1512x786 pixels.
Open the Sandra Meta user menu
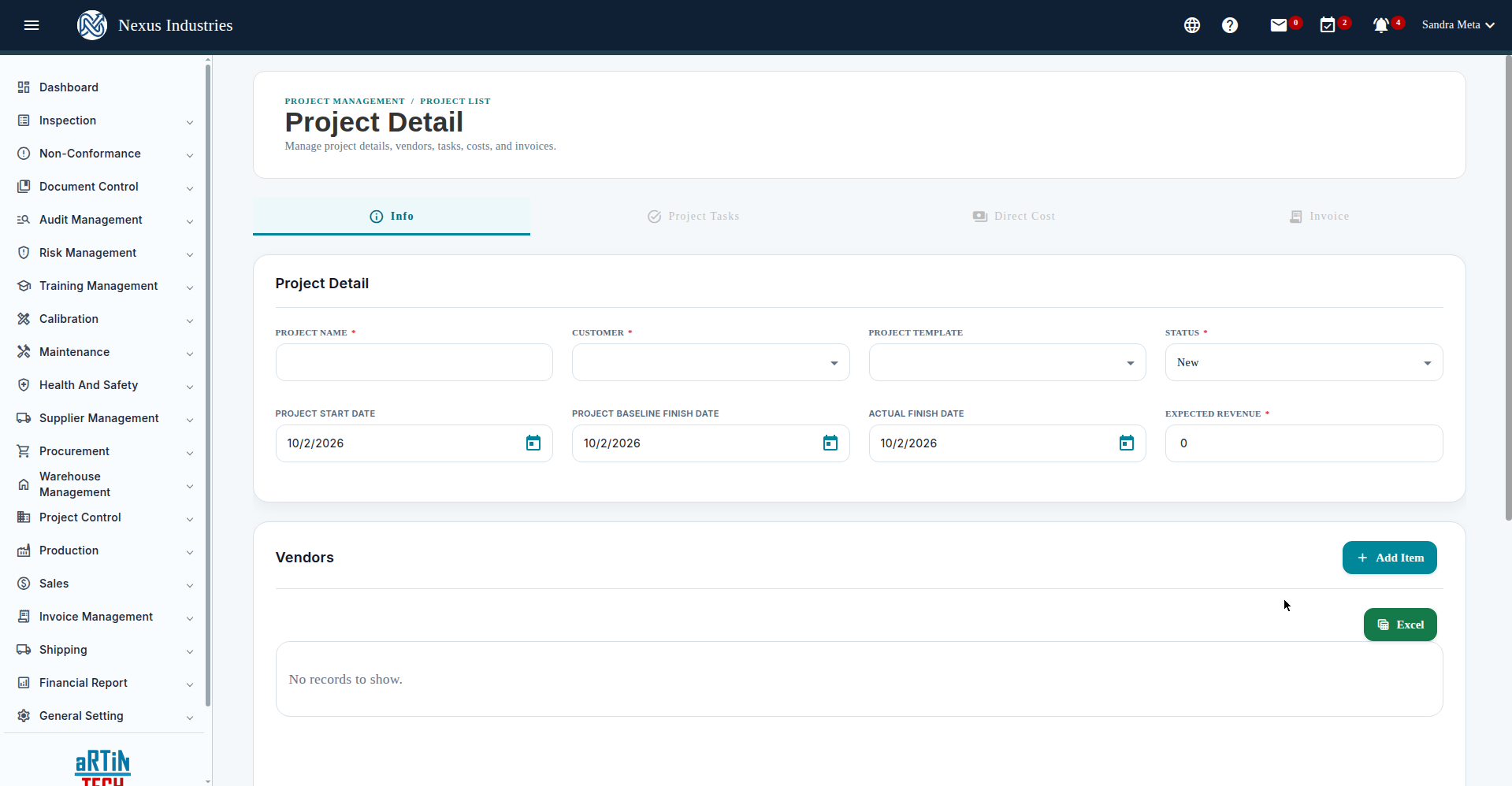(1458, 25)
